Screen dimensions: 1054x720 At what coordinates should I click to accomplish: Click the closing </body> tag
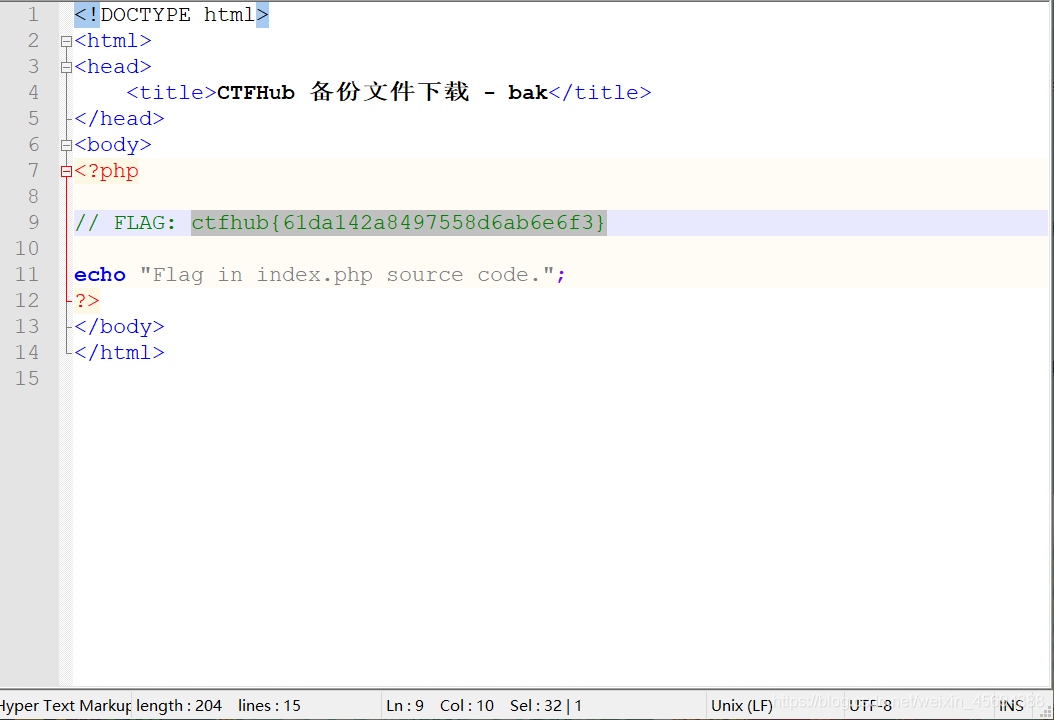[x=119, y=327]
